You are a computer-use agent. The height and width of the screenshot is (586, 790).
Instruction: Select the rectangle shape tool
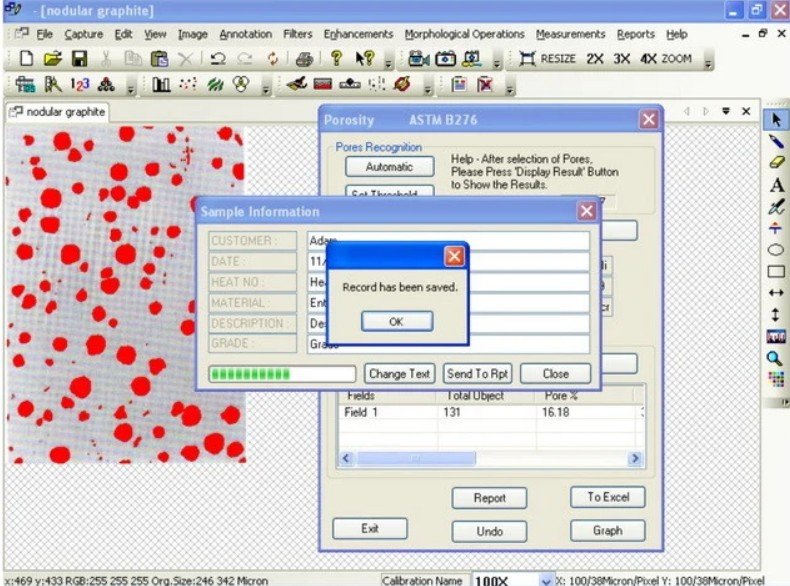pos(776,272)
